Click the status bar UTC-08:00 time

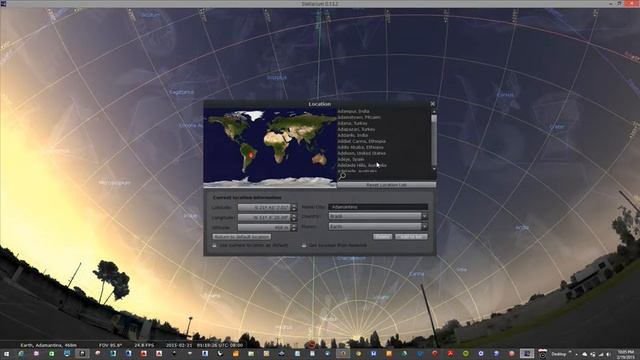coord(220,345)
